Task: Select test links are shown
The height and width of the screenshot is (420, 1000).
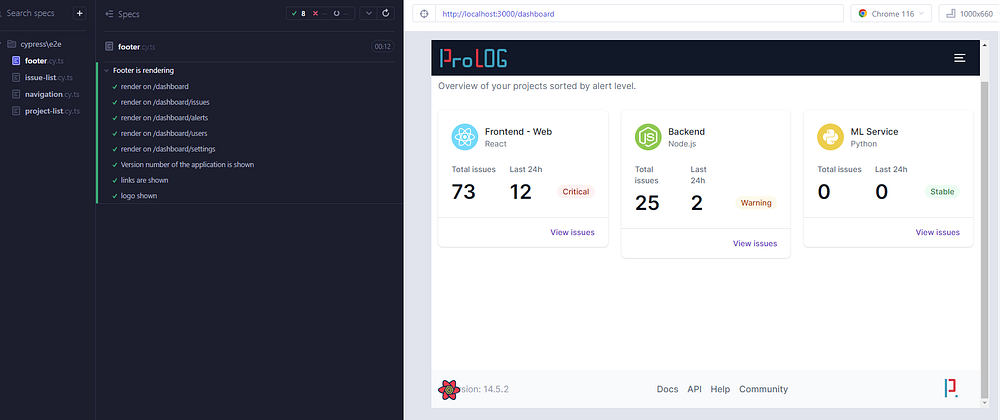Action: tap(144, 180)
